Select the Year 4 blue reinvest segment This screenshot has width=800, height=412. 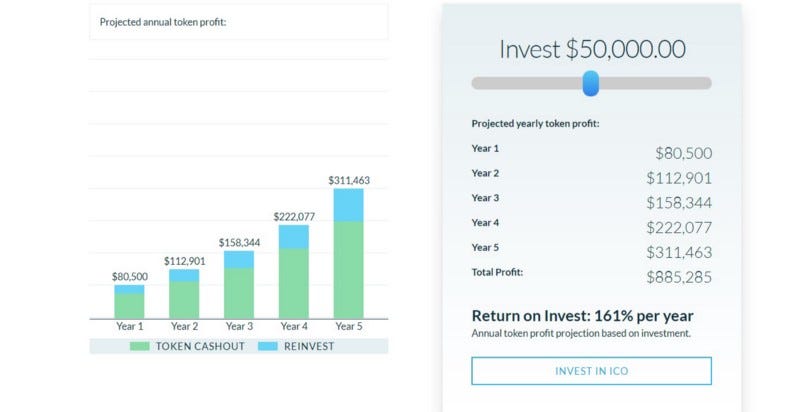[293, 237]
